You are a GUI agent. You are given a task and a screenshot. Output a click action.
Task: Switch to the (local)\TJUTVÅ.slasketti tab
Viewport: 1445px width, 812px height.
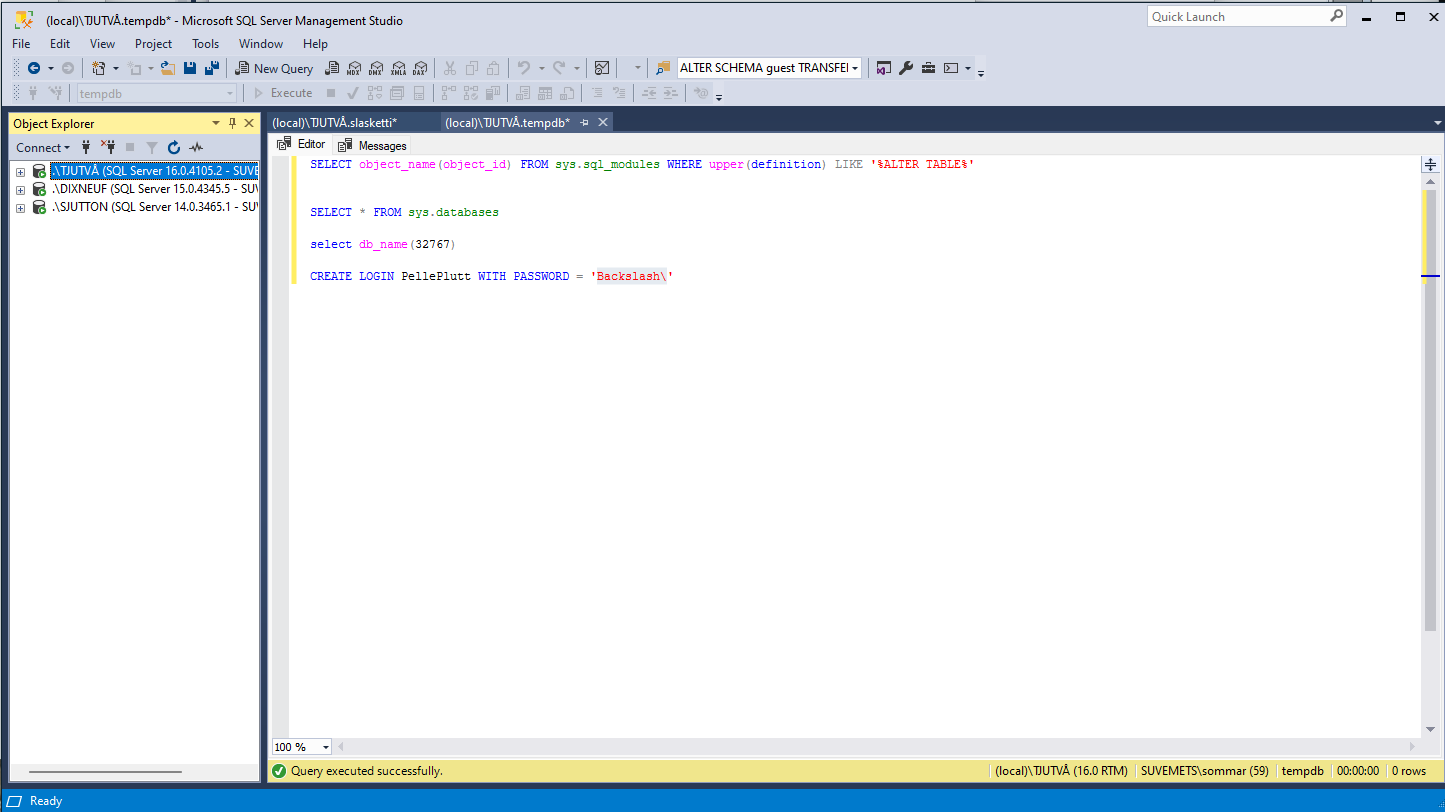(x=334, y=122)
